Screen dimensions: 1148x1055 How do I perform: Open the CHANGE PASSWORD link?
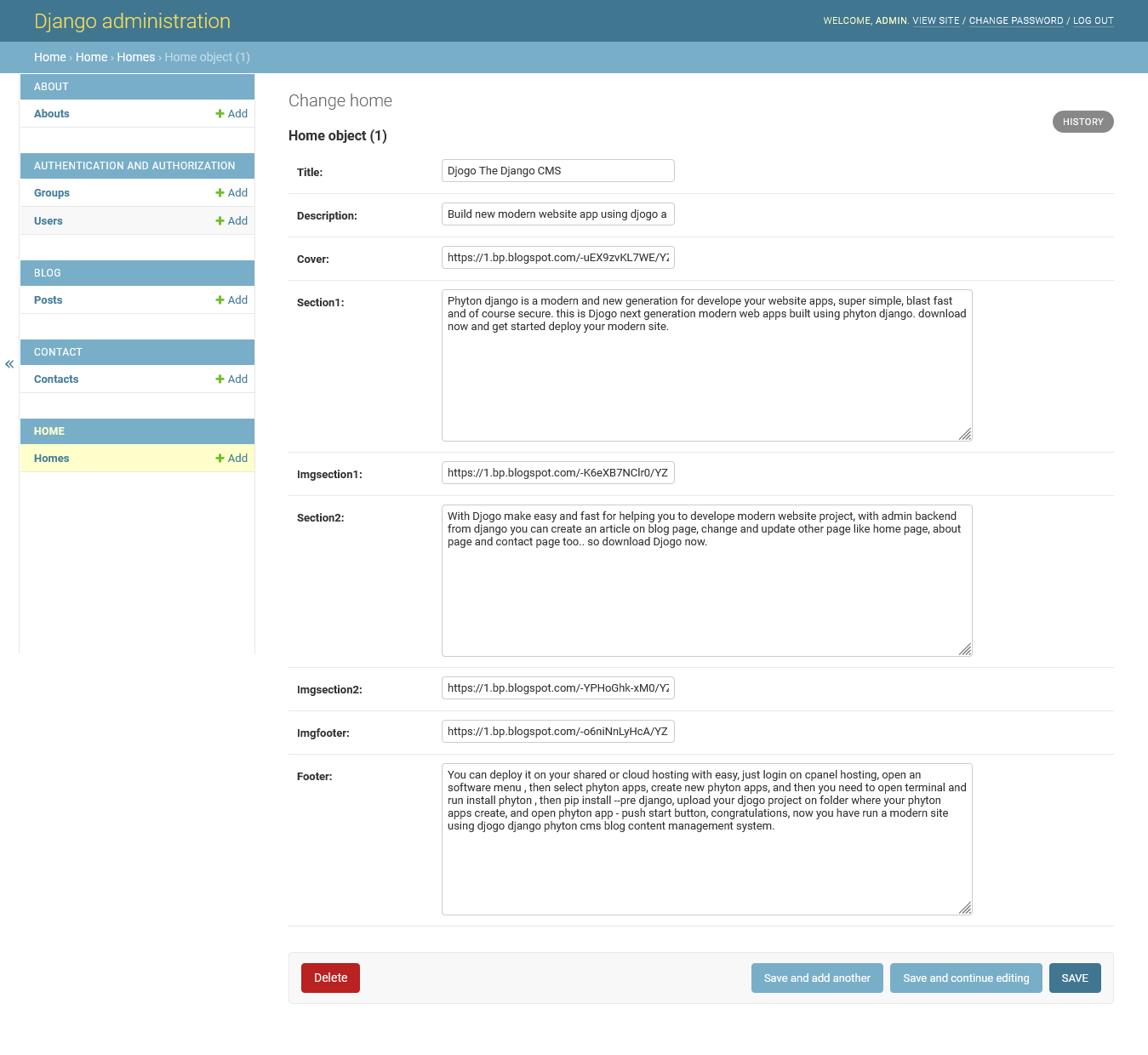point(1016,20)
